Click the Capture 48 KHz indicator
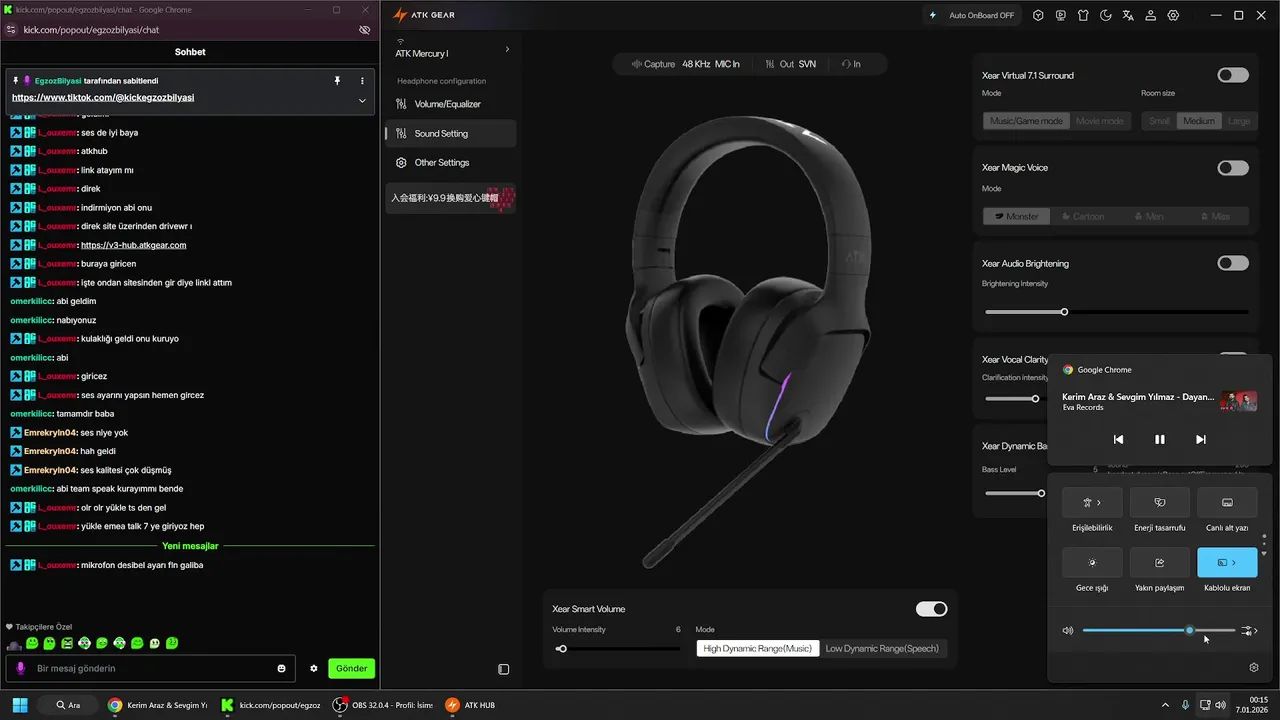The width and height of the screenshot is (1280, 720). [685, 64]
